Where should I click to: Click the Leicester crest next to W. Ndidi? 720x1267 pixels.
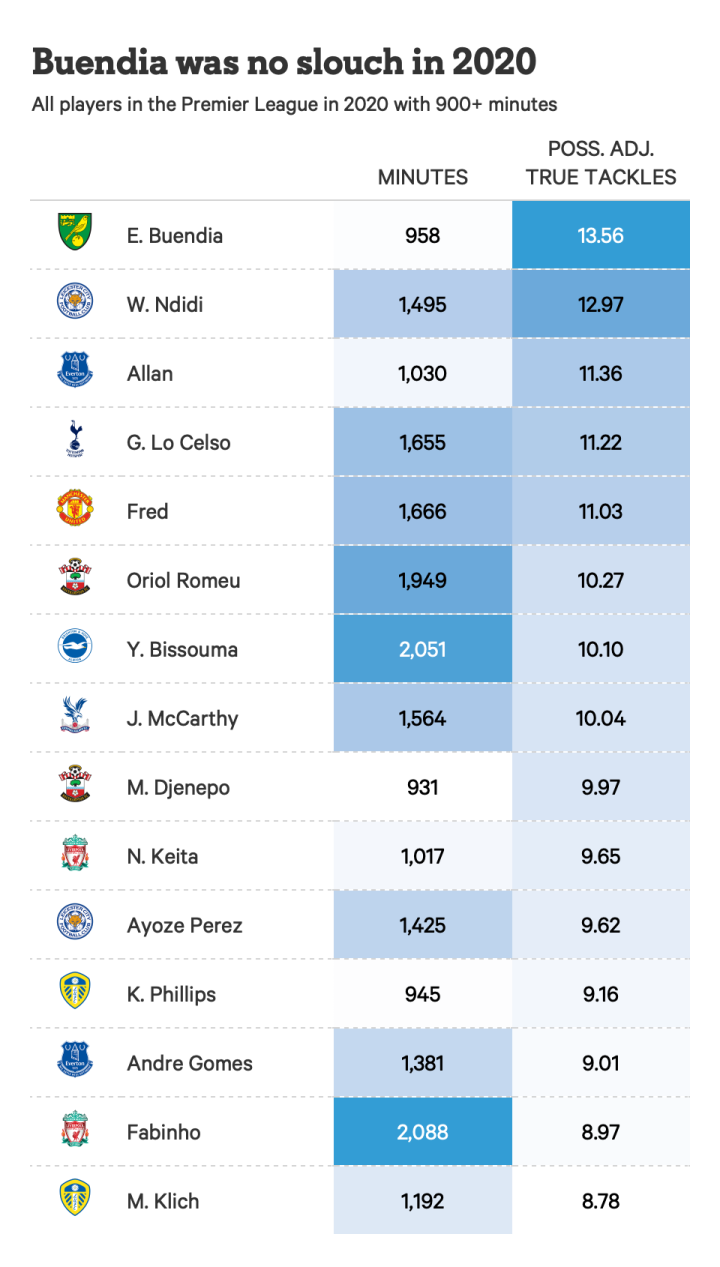pos(75,303)
